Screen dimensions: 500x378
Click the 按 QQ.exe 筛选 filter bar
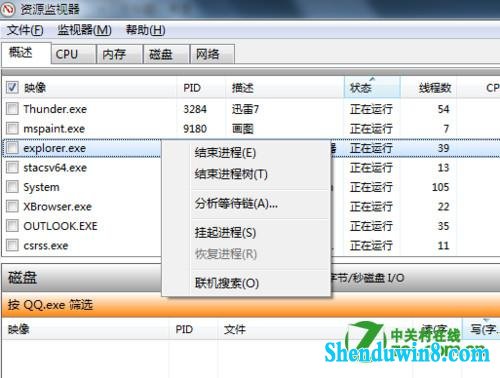pyautogui.click(x=251, y=305)
